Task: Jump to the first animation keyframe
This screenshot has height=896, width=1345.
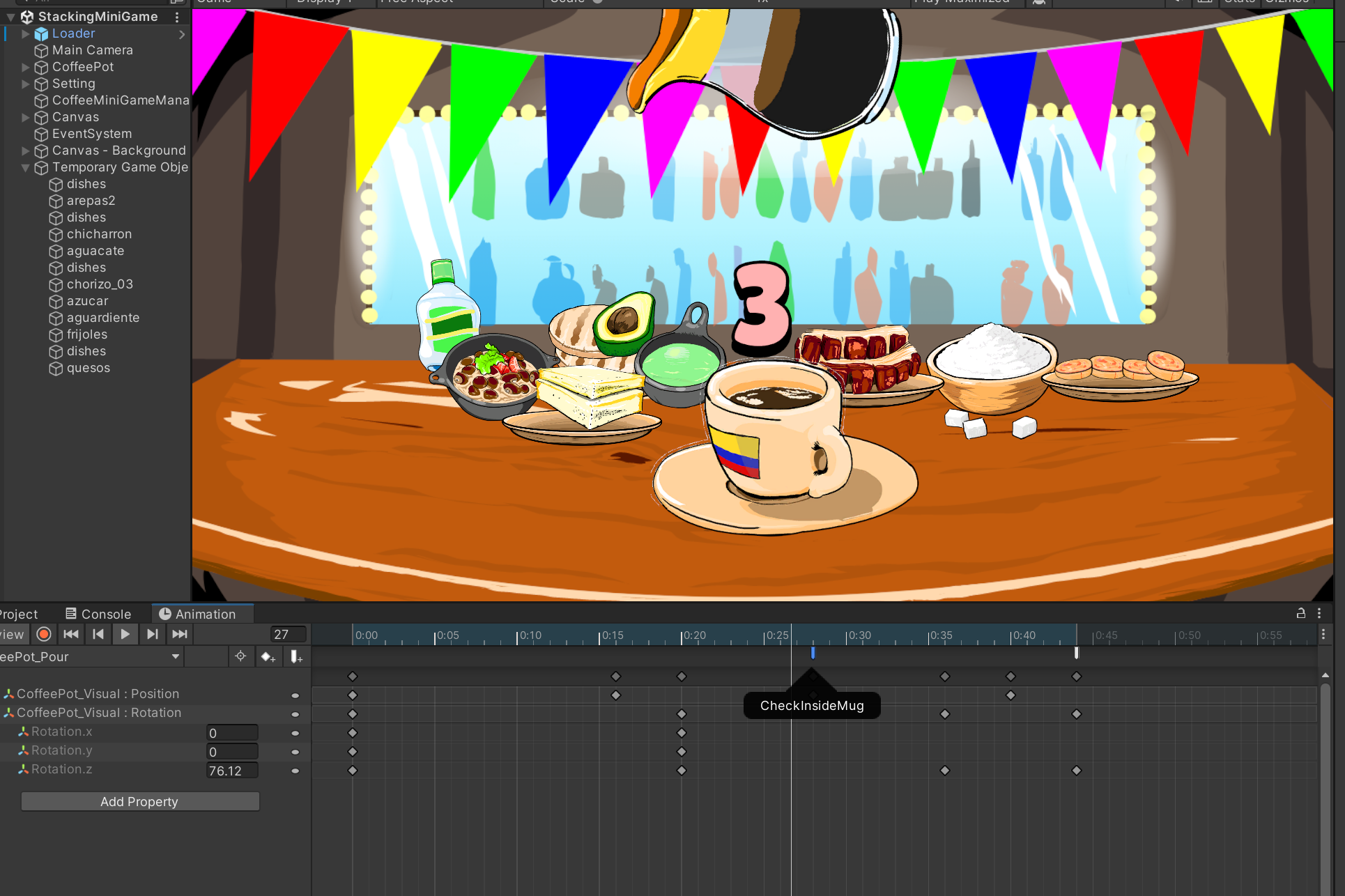Action: [70, 634]
